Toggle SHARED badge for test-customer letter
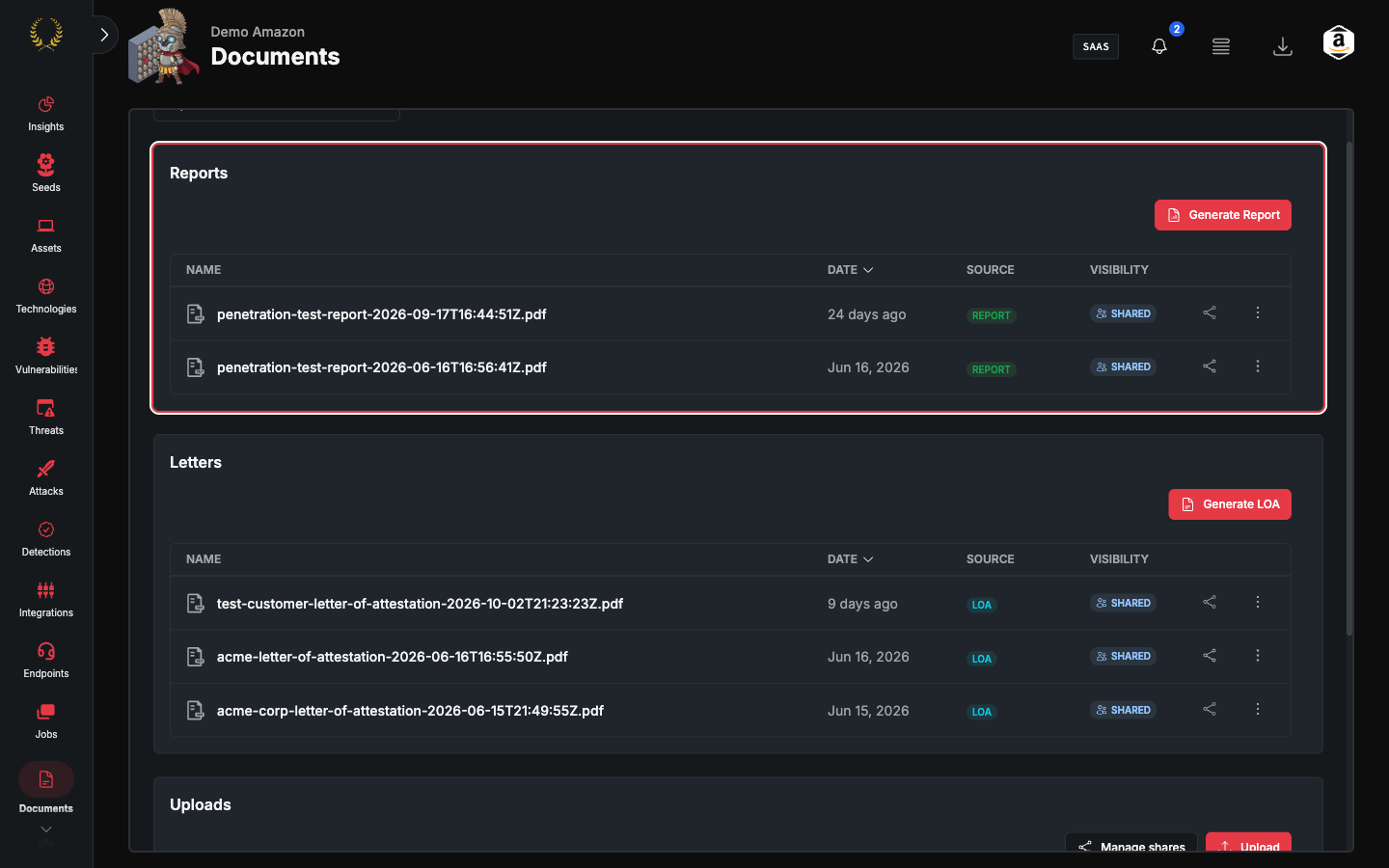The width and height of the screenshot is (1389, 868). click(1124, 603)
